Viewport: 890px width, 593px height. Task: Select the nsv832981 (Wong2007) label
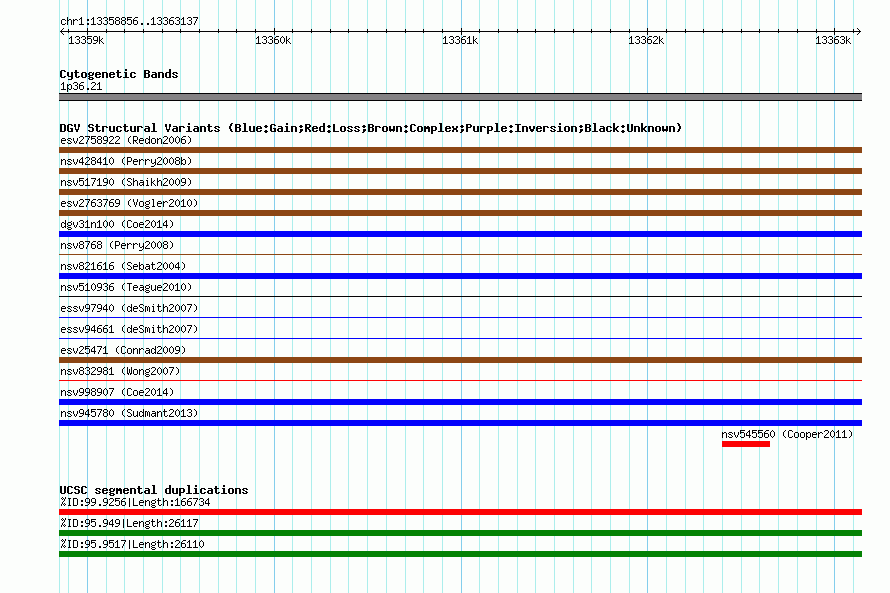coord(120,371)
